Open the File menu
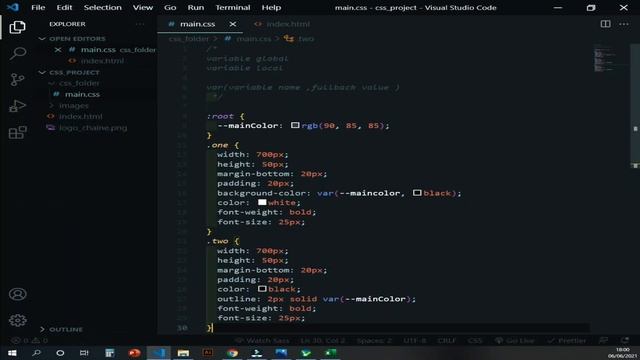 38,8
